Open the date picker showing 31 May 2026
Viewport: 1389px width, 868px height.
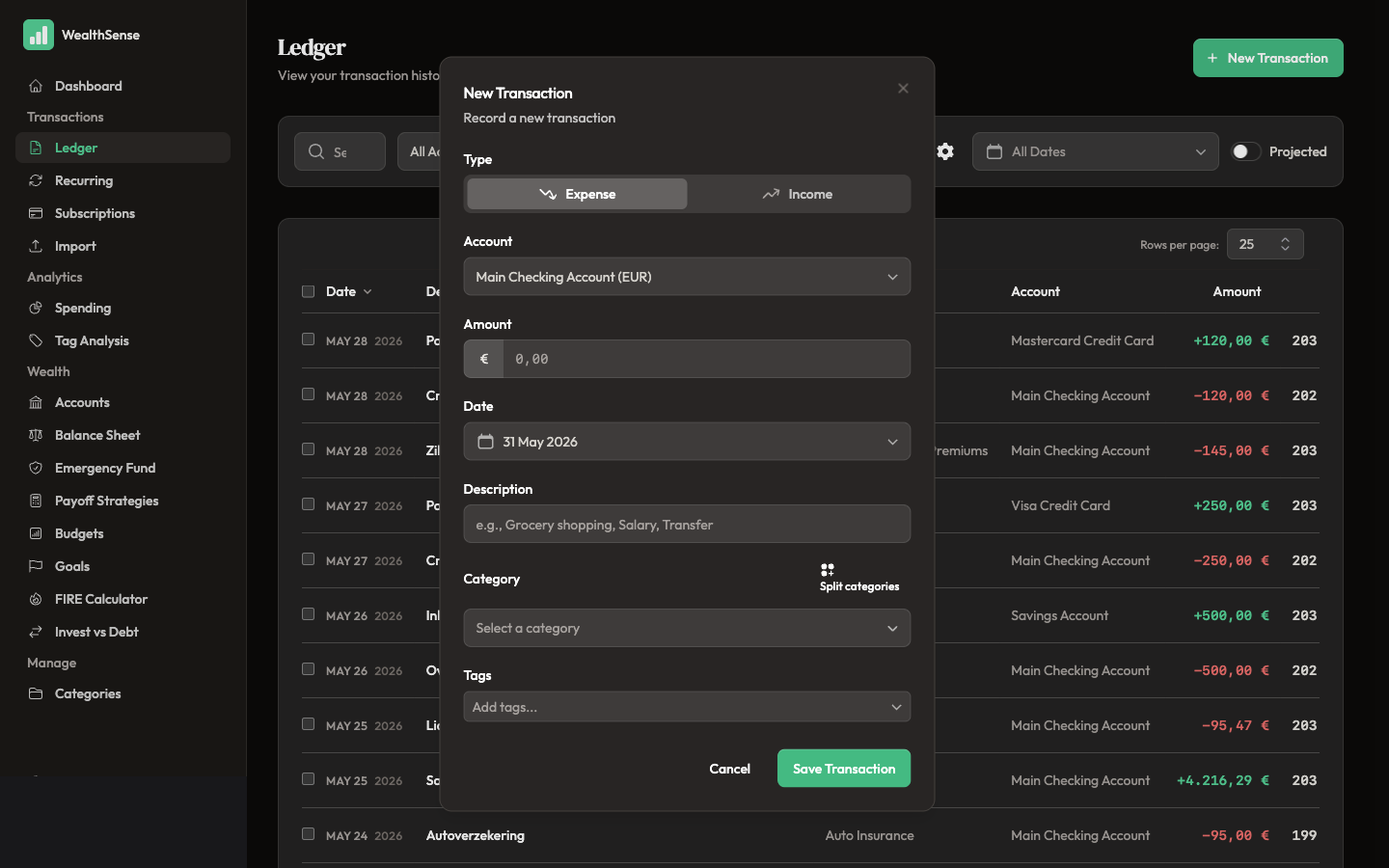[687, 442]
